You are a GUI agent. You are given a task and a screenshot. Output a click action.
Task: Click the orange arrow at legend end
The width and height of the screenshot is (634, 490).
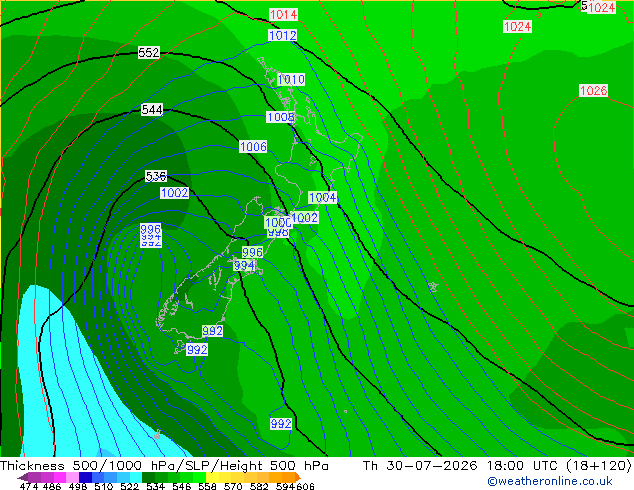click(298, 477)
